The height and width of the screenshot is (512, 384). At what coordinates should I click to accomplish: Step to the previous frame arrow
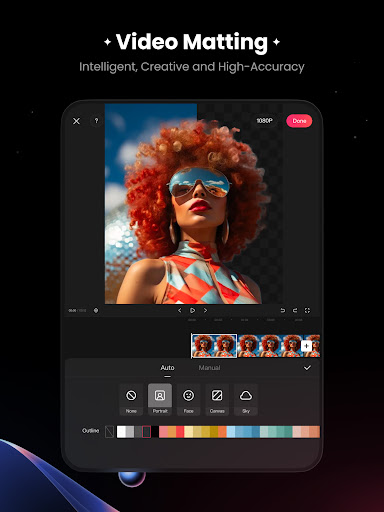pos(180,310)
